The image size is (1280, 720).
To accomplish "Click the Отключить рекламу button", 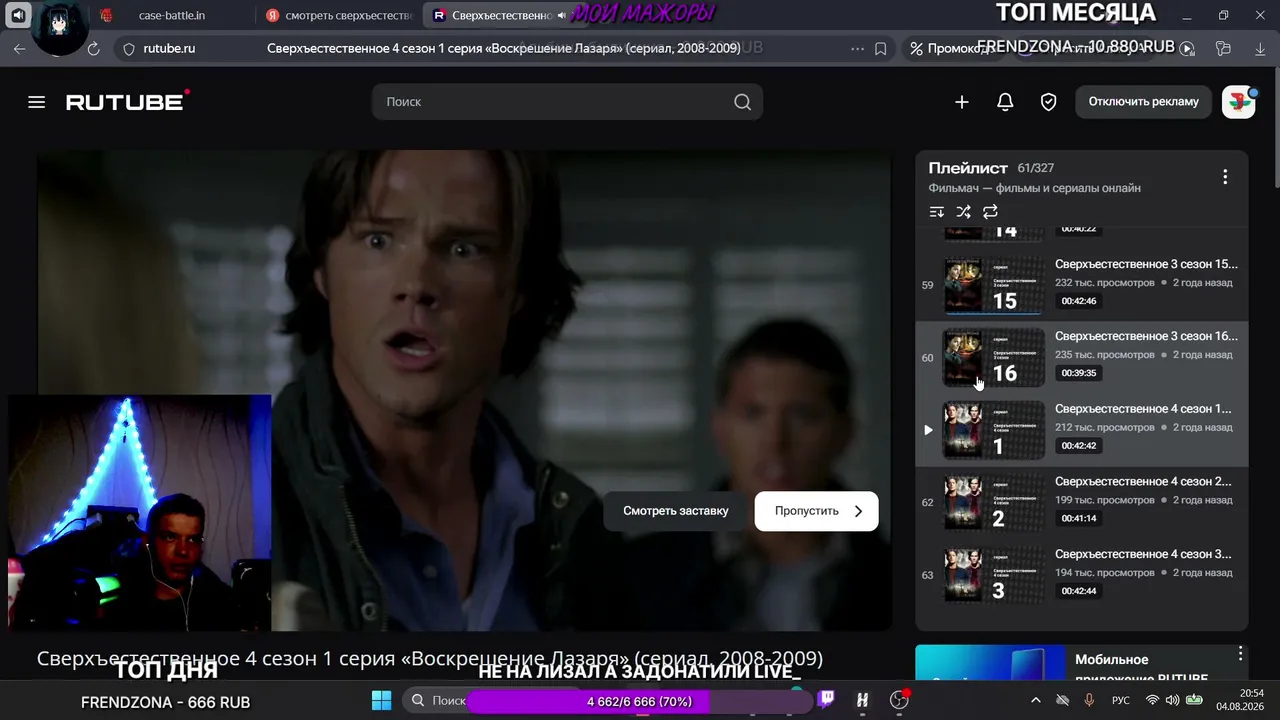I will (1143, 102).
